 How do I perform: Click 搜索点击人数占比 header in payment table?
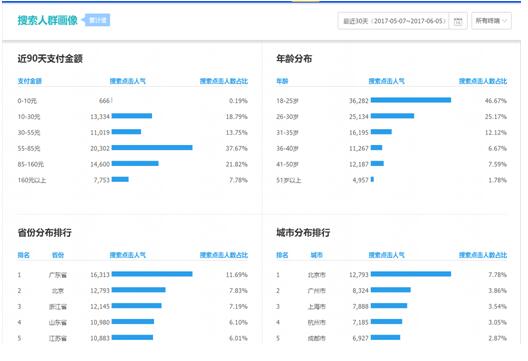tap(224, 81)
